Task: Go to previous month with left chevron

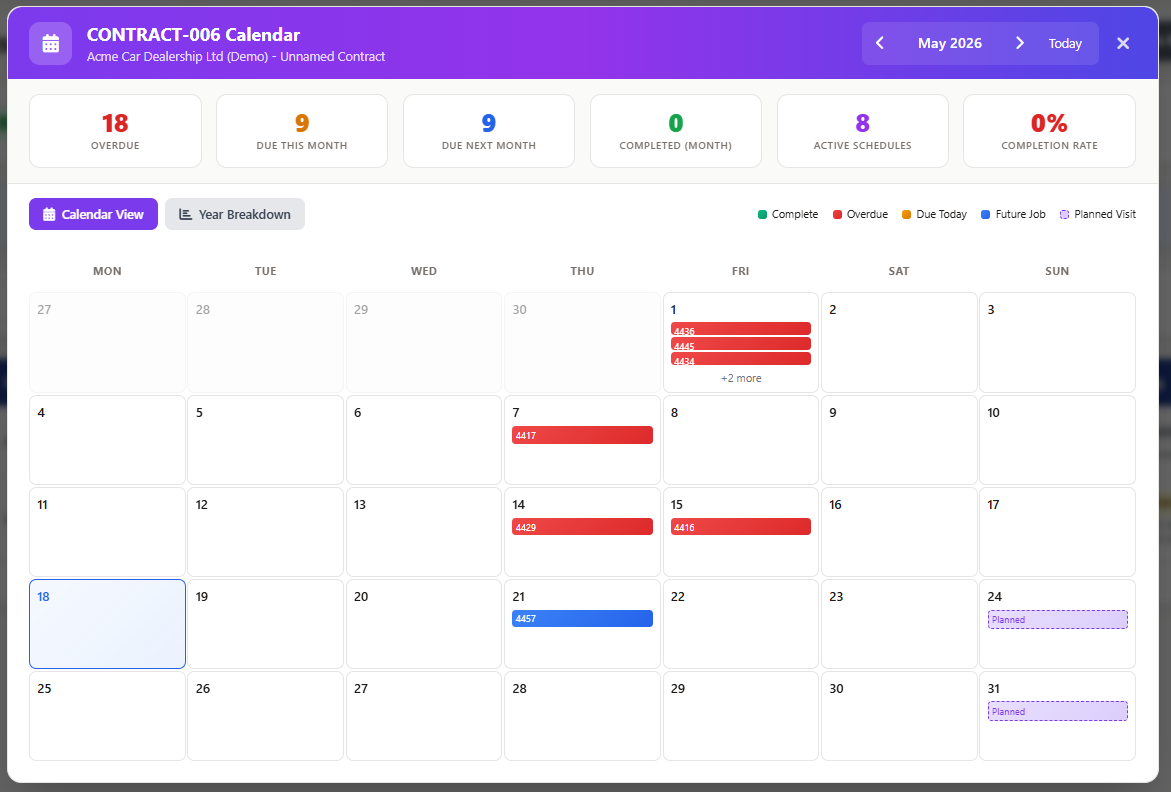Action: click(880, 43)
